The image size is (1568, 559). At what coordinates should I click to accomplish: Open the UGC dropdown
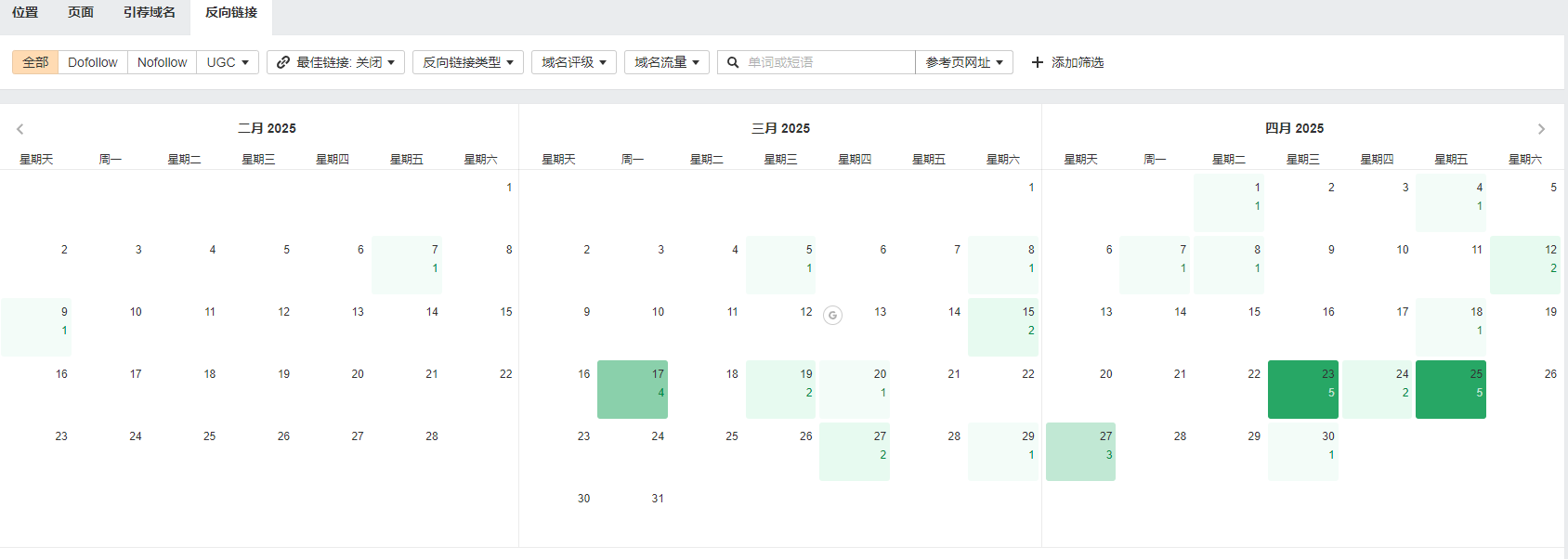pos(228,62)
